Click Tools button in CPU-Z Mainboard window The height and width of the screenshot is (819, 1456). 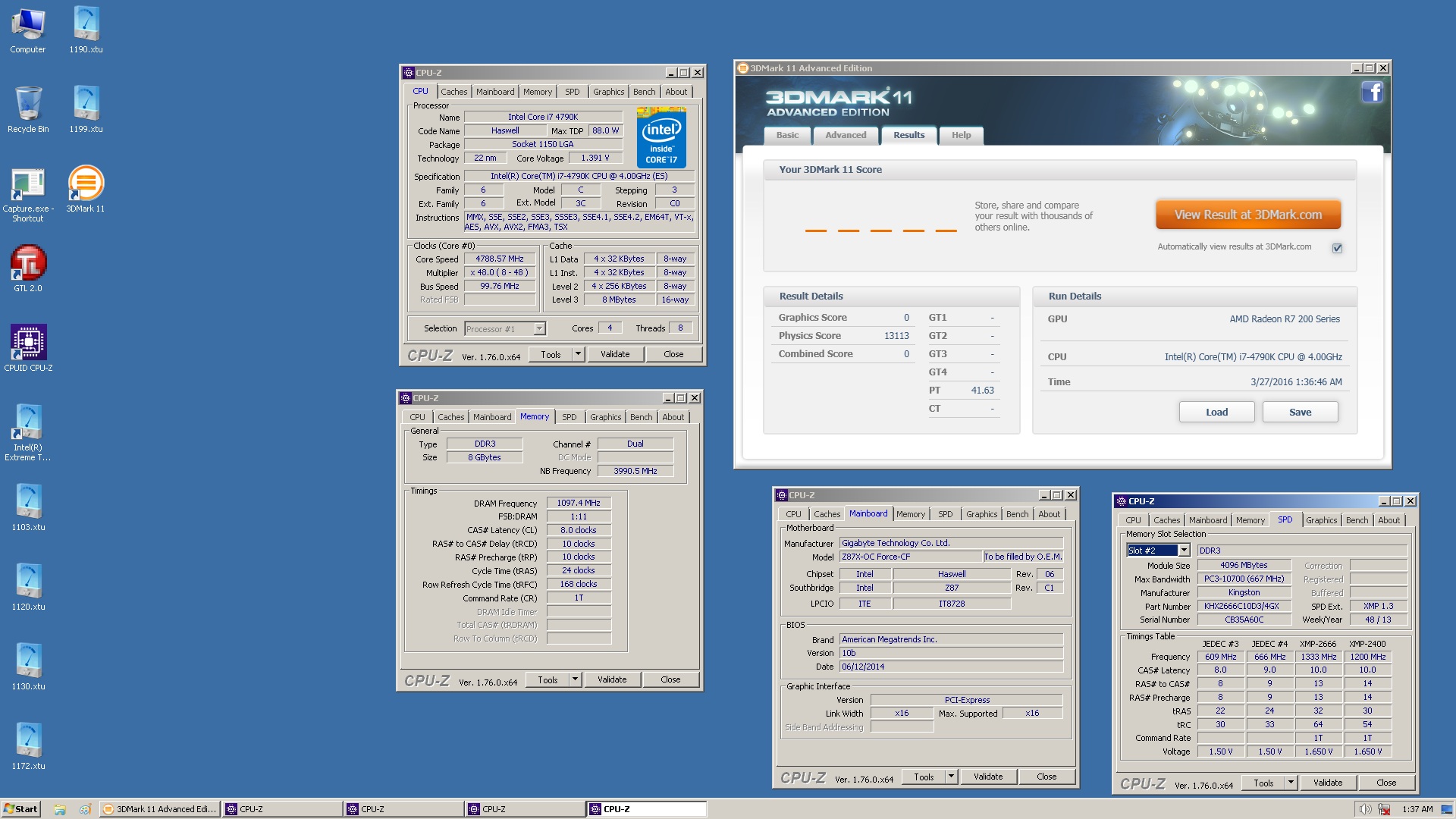click(924, 777)
